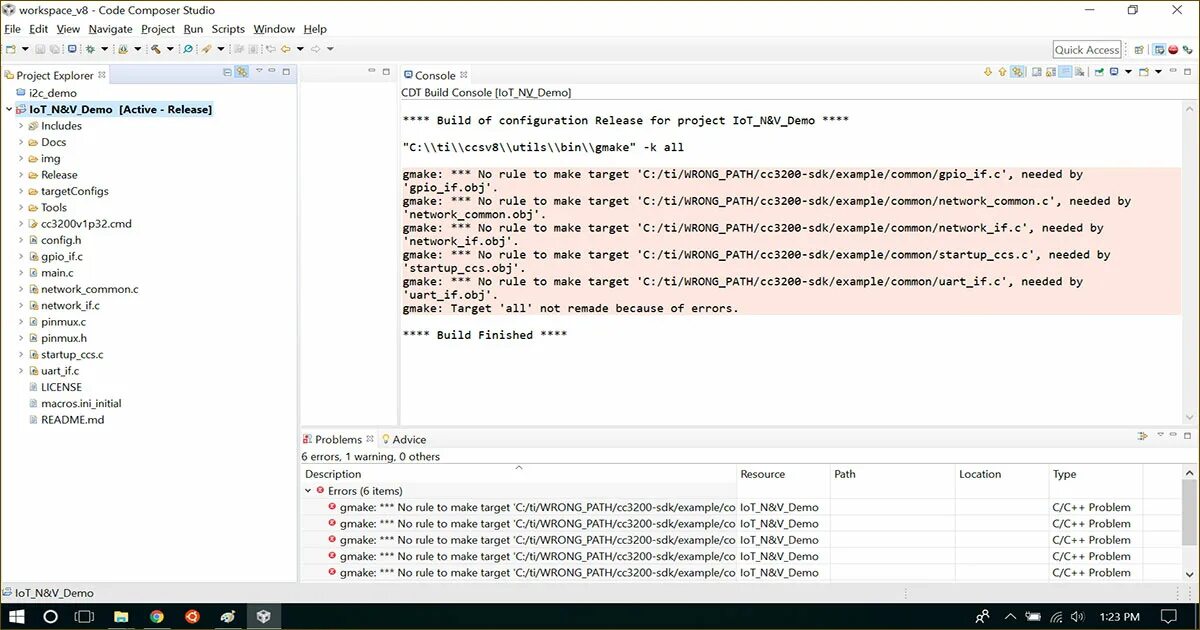Select cc3200v1p32.cmd file
Image resolution: width=1200 pixels, height=630 pixels.
point(86,224)
